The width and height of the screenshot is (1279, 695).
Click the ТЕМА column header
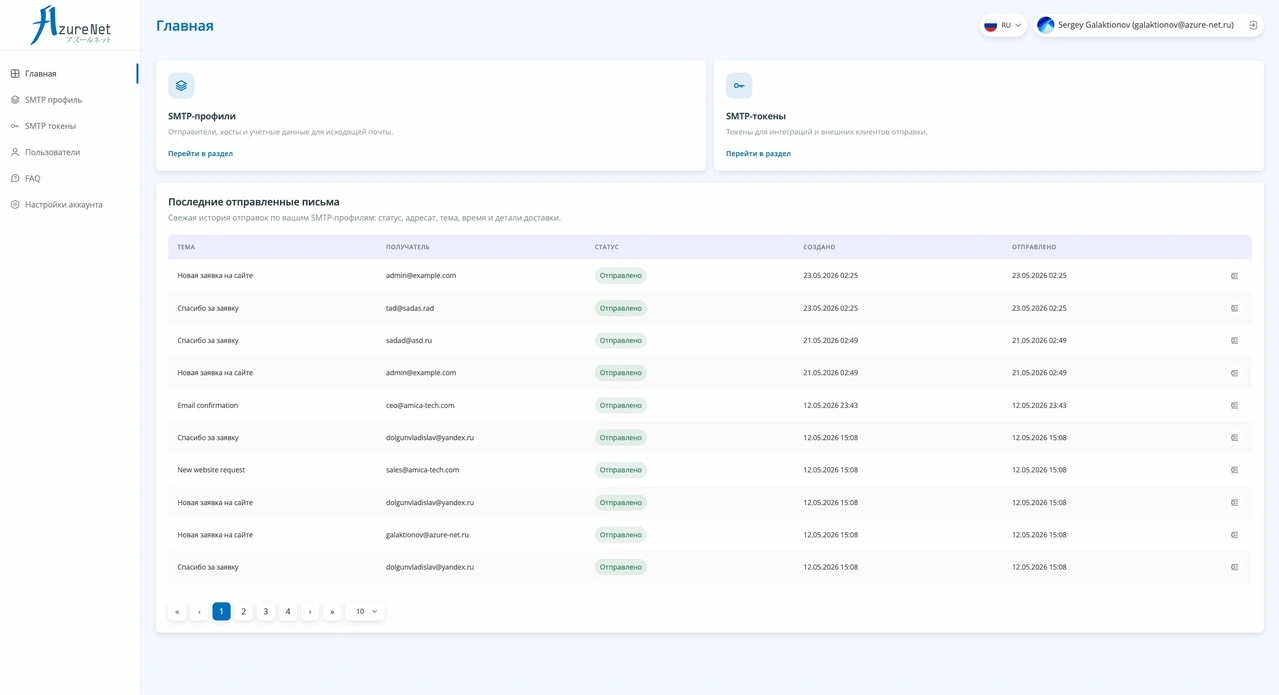click(186, 247)
